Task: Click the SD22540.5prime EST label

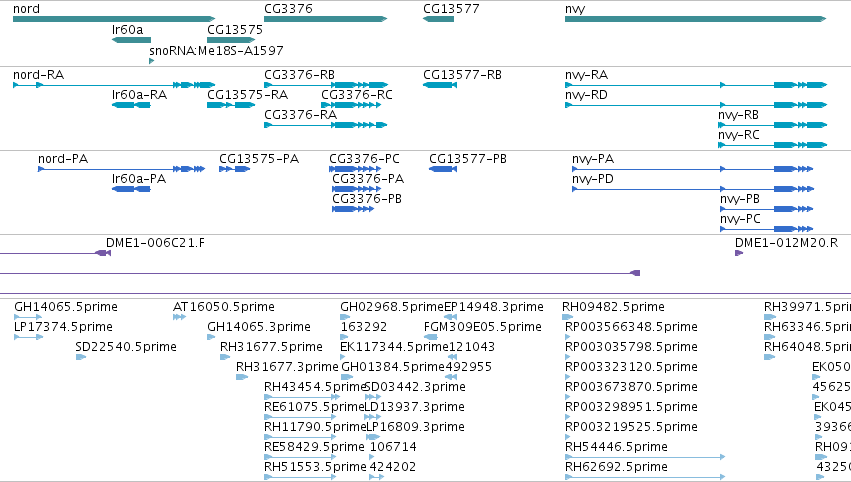Action: tap(126, 347)
